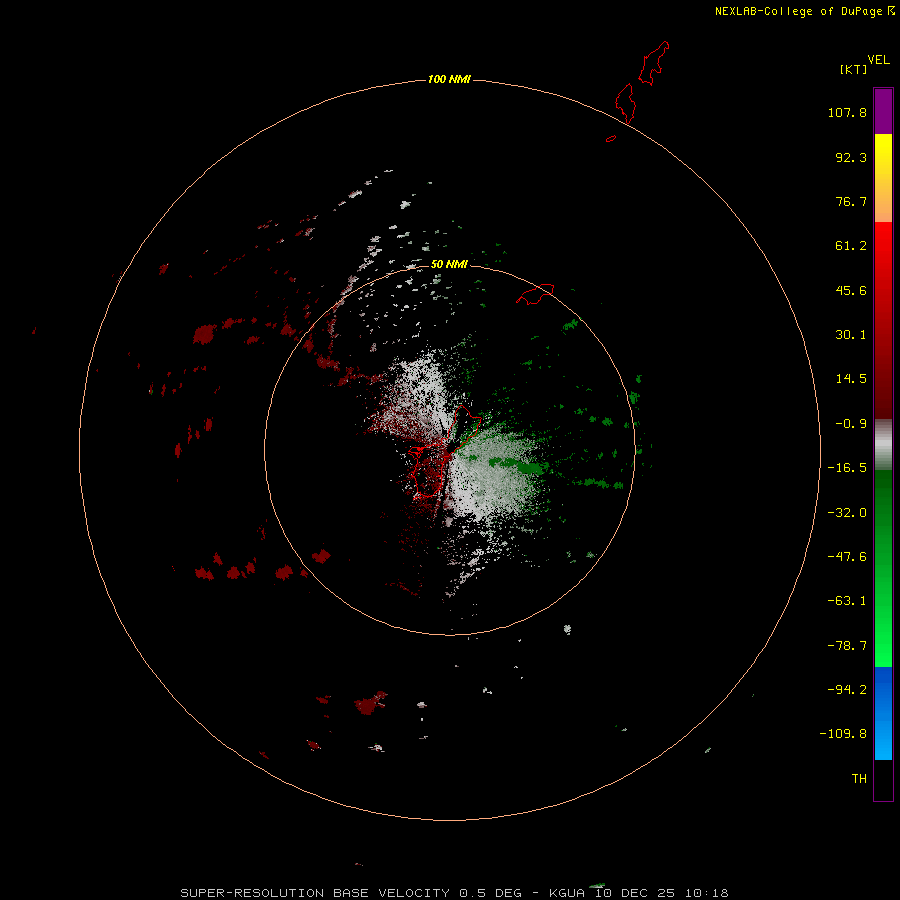Click the 107.8 velocity scale value
The height and width of the screenshot is (900, 900).
[847, 112]
